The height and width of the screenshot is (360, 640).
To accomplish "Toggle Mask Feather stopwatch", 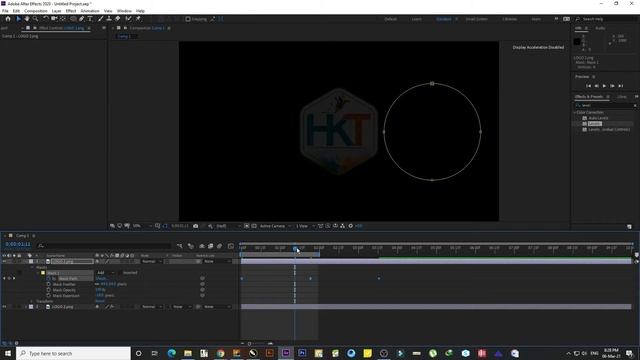I will (x=49, y=284).
